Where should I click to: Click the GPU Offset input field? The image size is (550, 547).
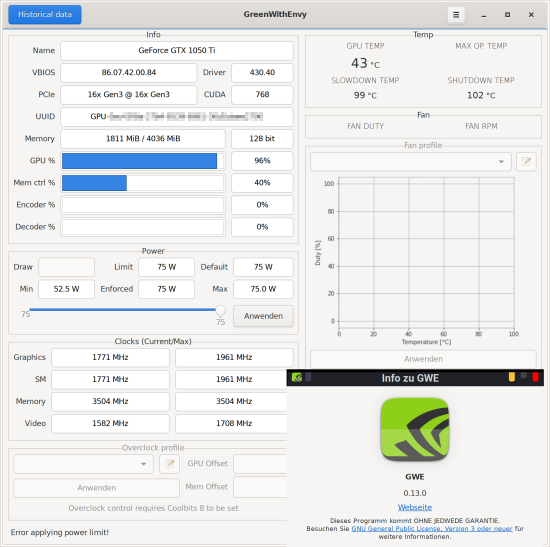tap(260, 464)
